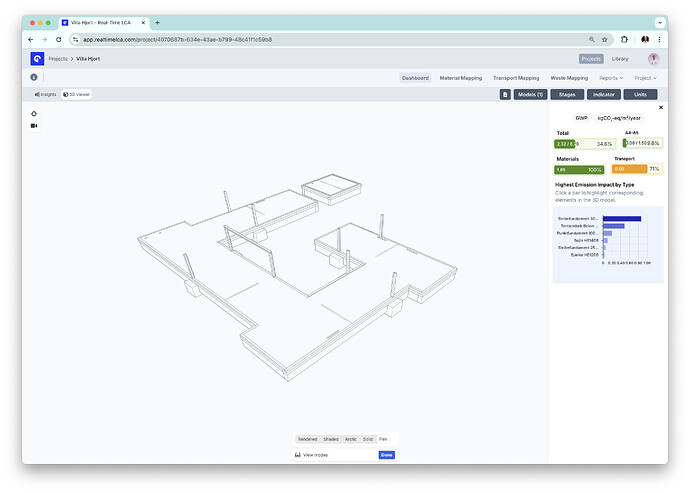Click the Punktfundament chart bar
Viewport: 690px width, 493px height.
click(607, 233)
